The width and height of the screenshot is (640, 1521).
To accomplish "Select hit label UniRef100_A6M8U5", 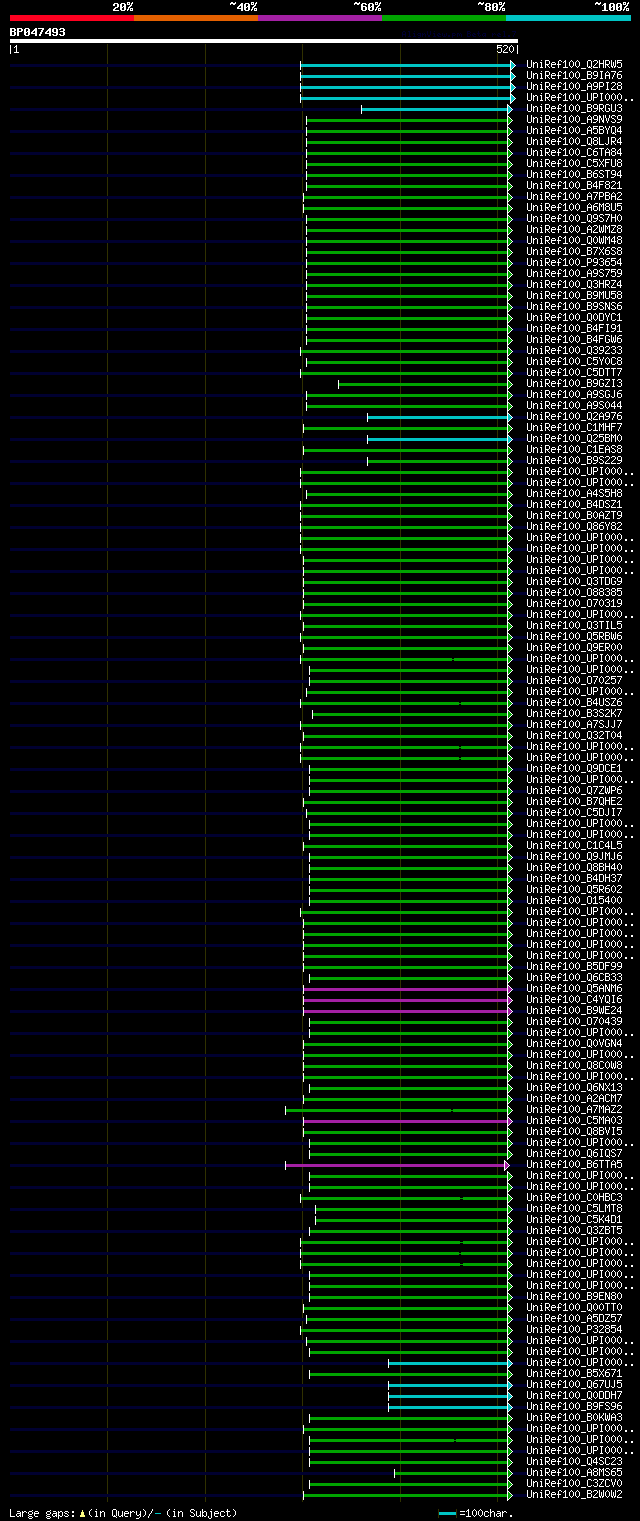I will 574,207.
